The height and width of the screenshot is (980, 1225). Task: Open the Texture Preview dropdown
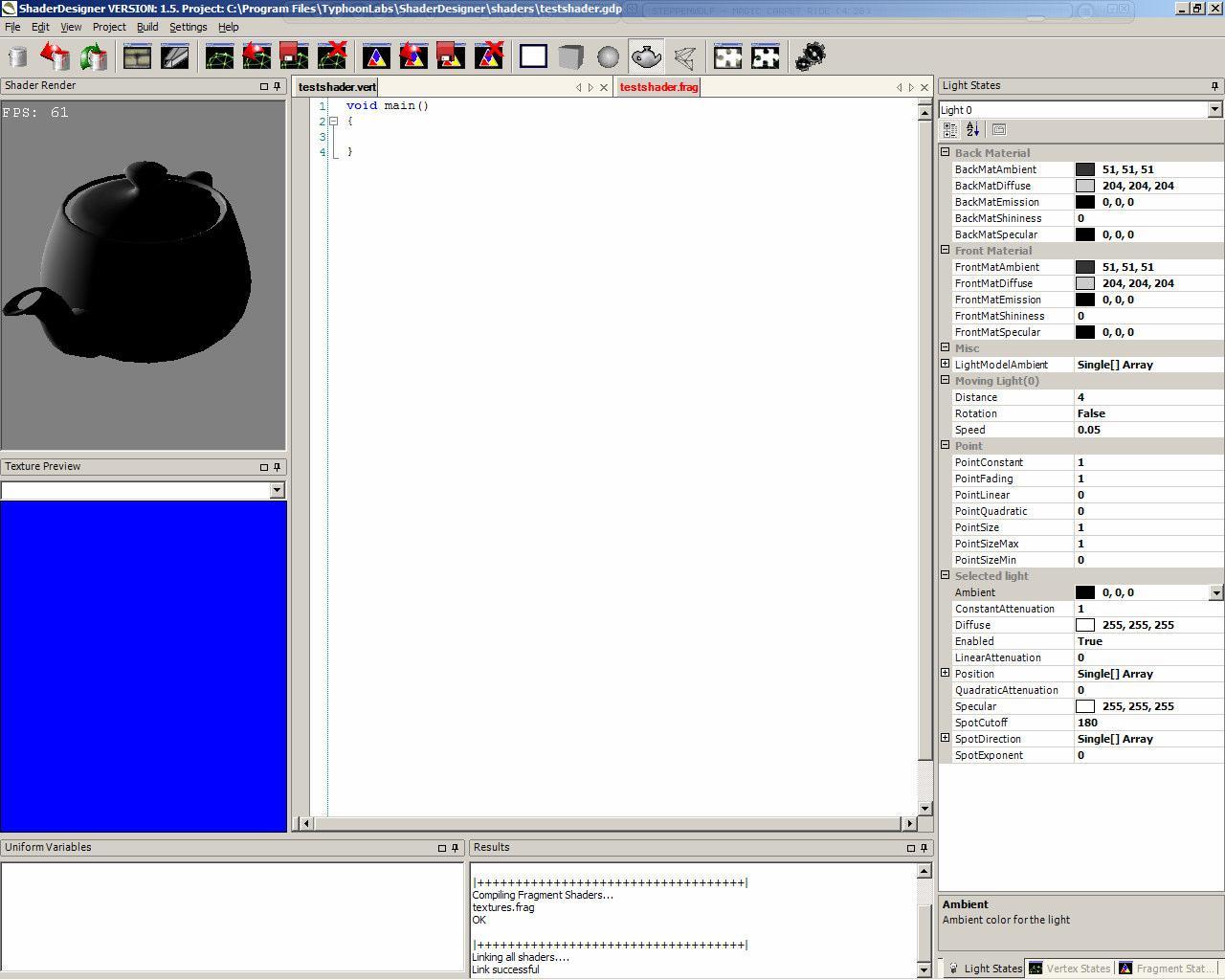coord(277,490)
